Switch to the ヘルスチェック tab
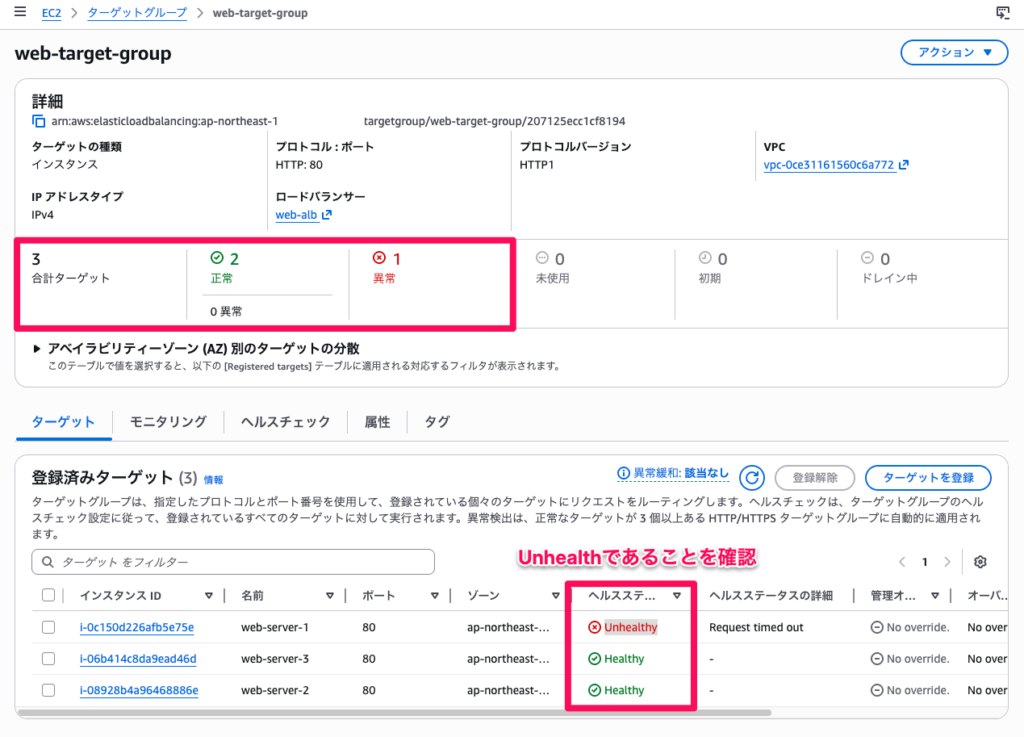This screenshot has width=1024, height=737. pyautogui.click(x=285, y=422)
